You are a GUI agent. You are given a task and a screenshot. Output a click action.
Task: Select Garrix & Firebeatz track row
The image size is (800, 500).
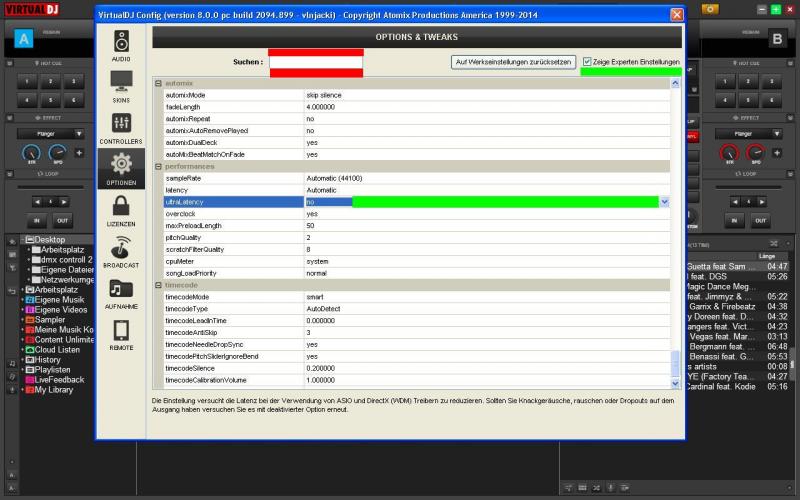click(x=738, y=307)
